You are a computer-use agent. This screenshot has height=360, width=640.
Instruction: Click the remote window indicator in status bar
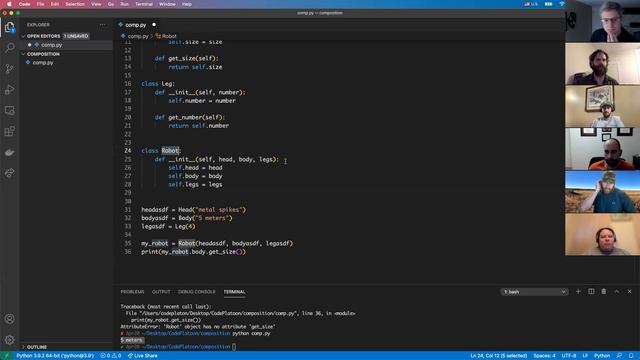pyautogui.click(x=6, y=356)
